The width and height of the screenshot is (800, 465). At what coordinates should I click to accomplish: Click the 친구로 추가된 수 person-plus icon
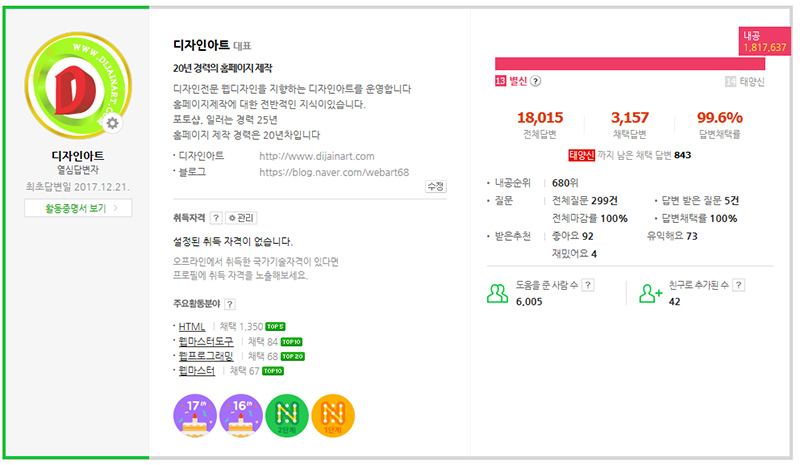pos(651,293)
